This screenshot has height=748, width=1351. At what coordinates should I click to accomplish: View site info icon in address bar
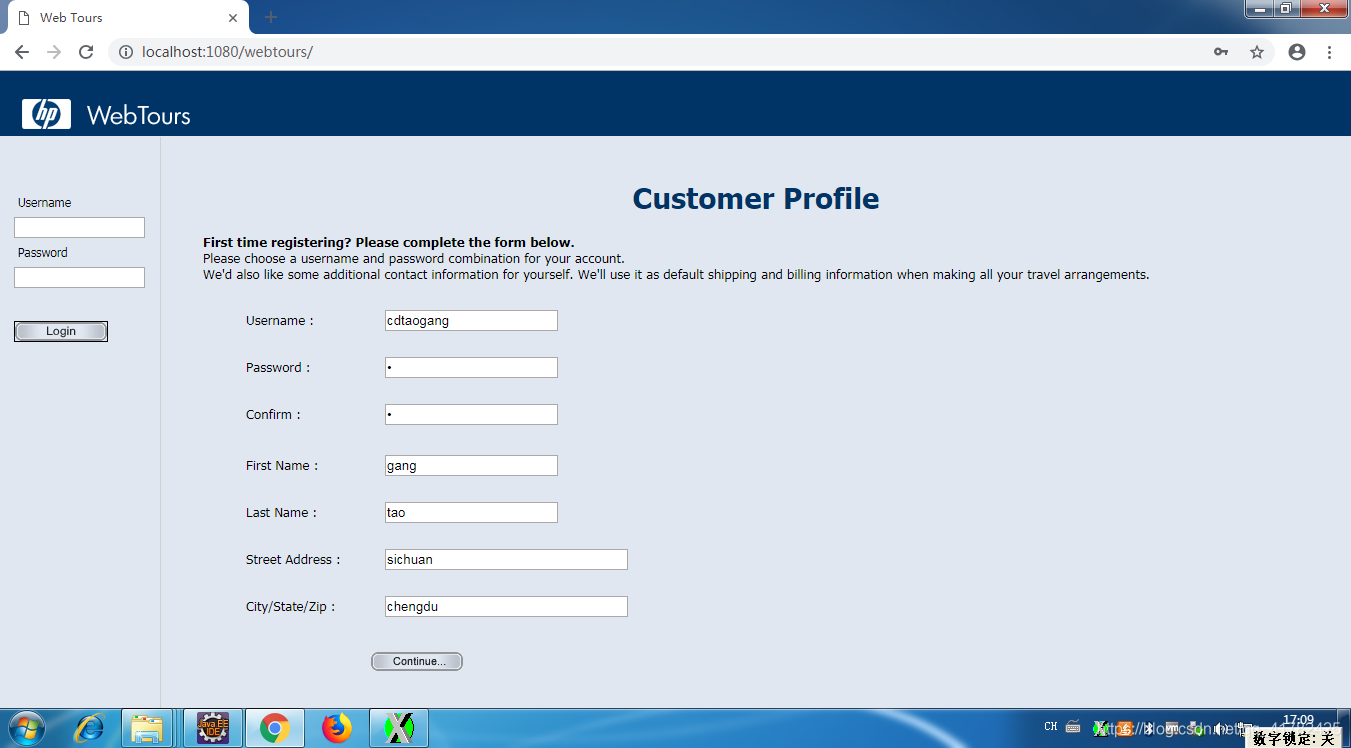[126, 52]
